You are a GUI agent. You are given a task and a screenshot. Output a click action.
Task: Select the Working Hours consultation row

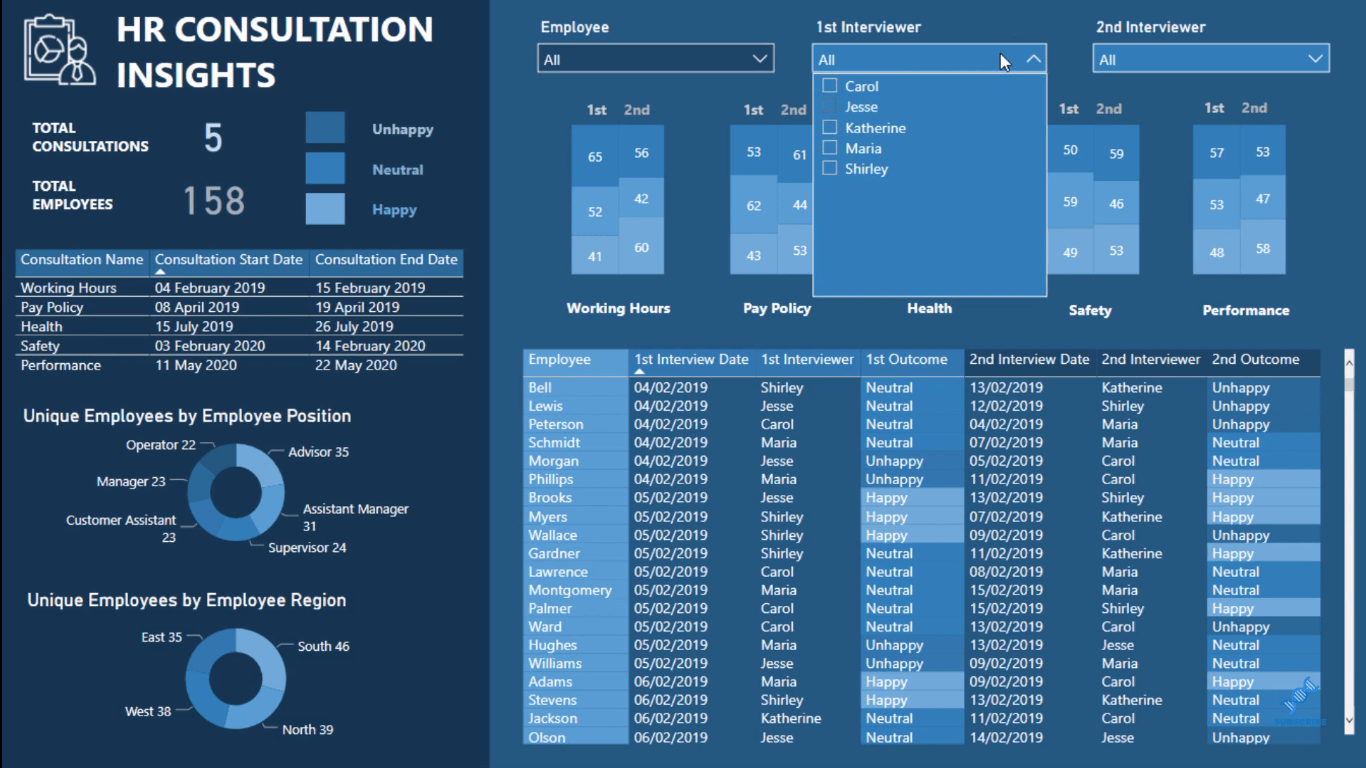pos(239,288)
